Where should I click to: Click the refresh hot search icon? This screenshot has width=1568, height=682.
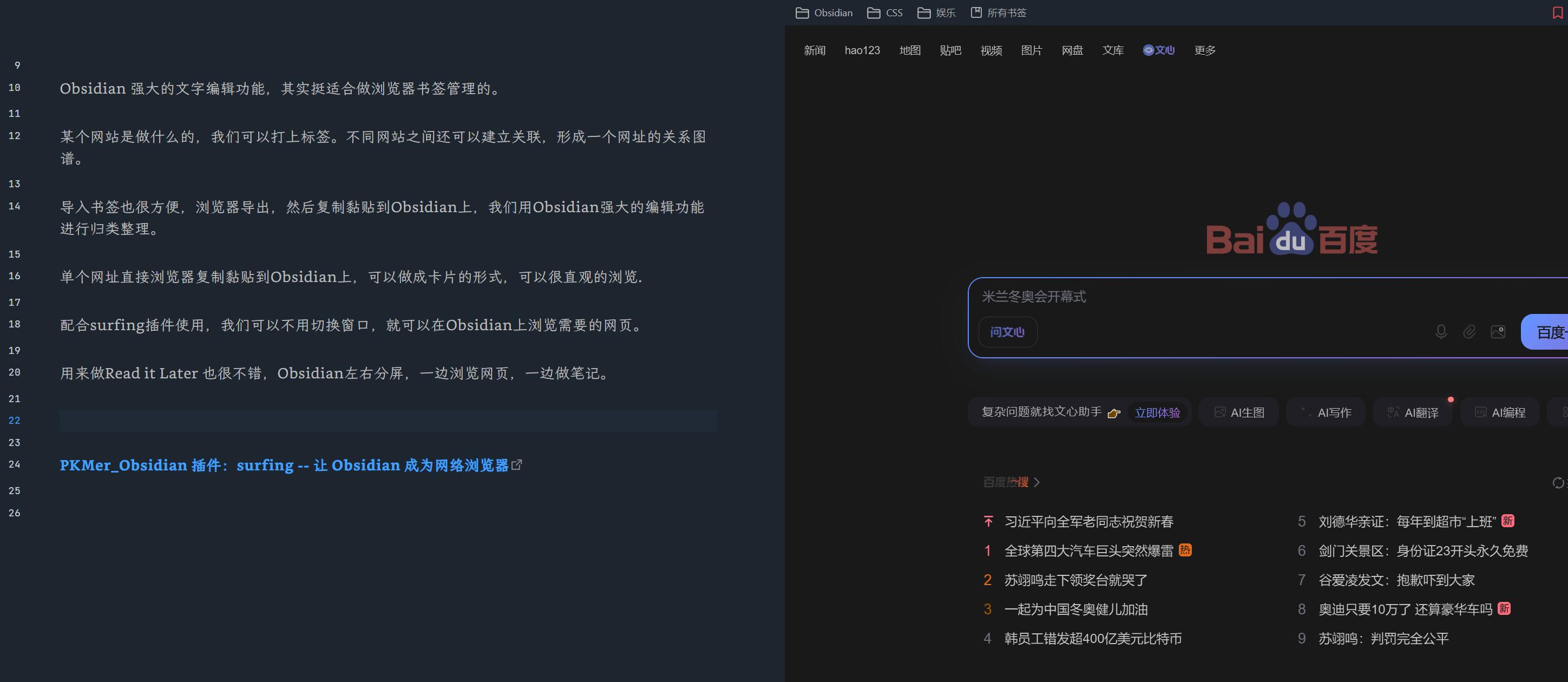[x=1558, y=483]
